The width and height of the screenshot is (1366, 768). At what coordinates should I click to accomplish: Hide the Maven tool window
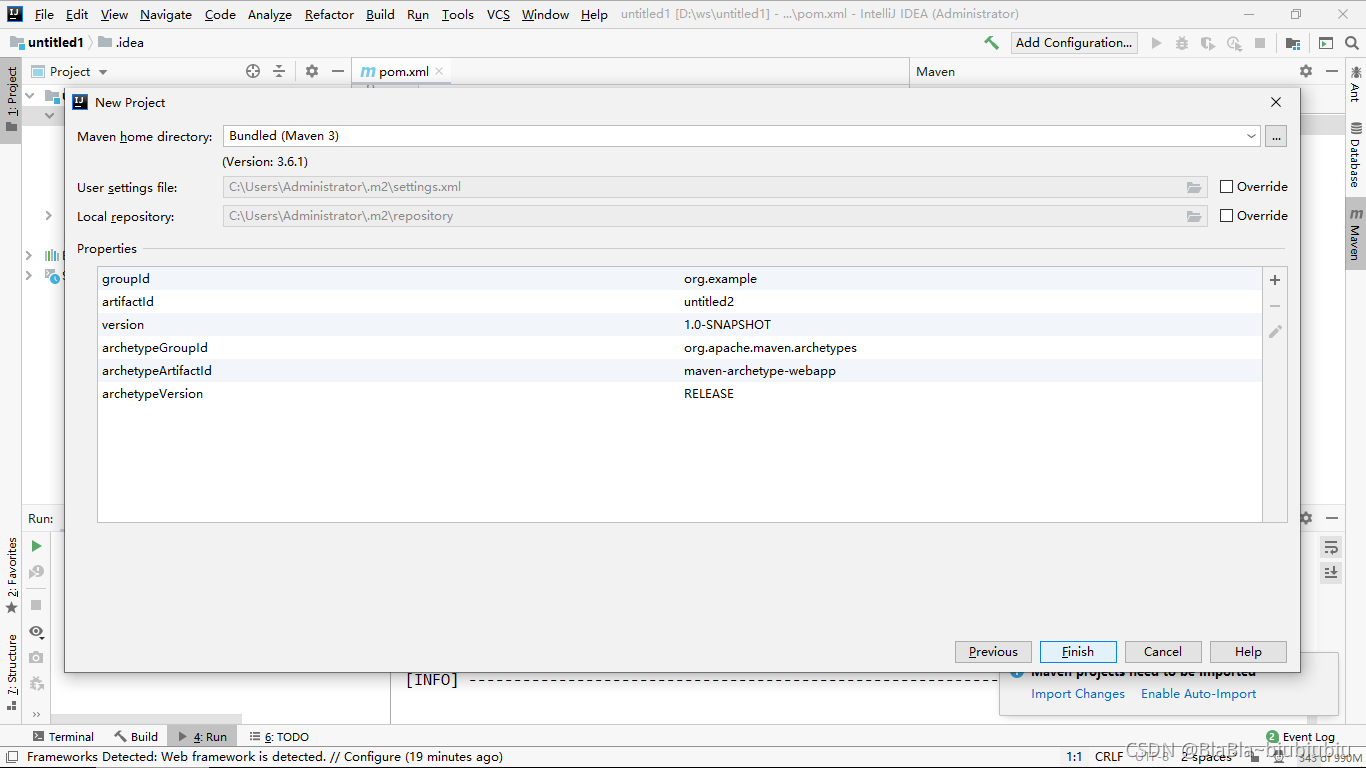pos(1332,71)
